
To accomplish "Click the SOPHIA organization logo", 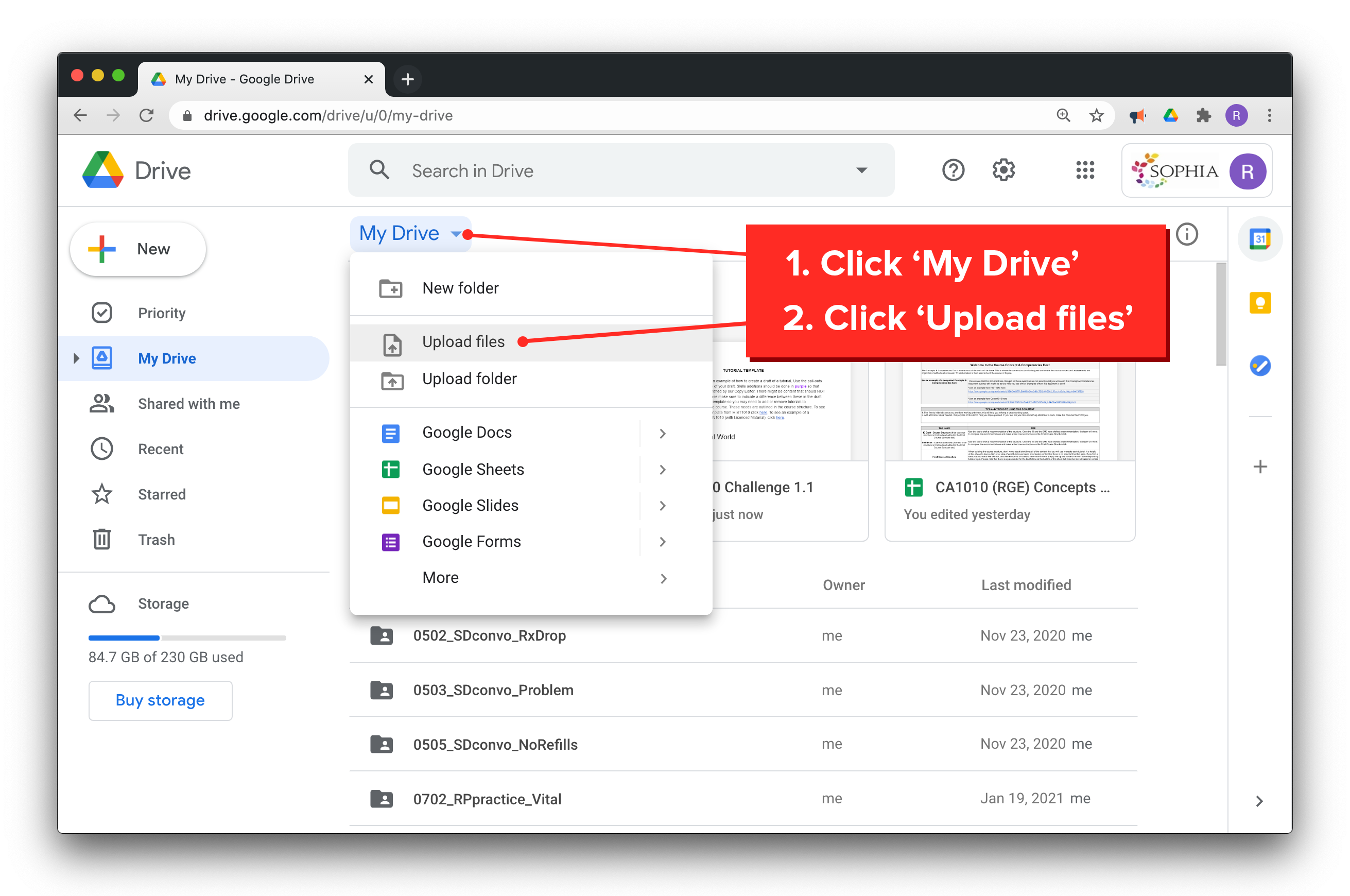I will click(1174, 170).
